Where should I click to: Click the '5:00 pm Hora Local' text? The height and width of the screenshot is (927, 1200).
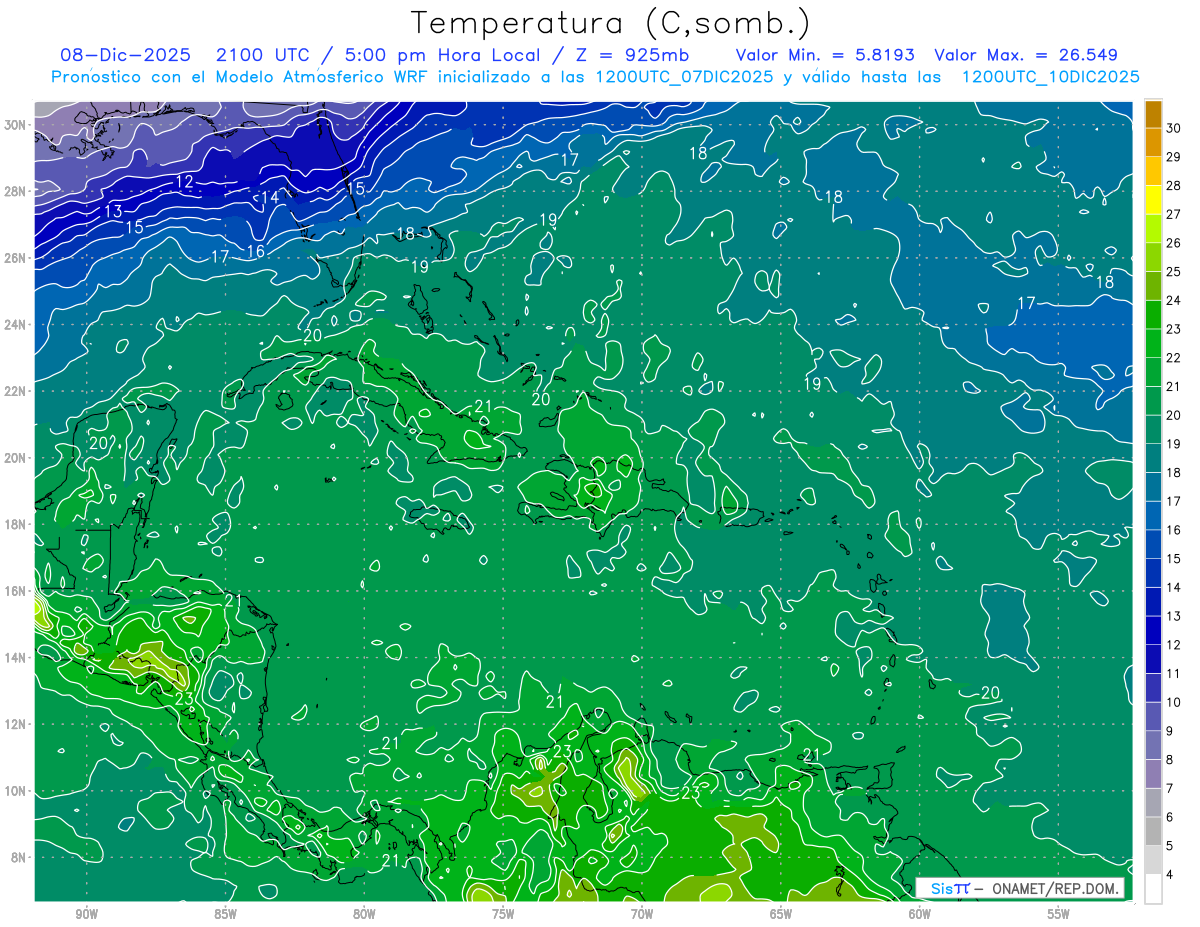(x=442, y=55)
